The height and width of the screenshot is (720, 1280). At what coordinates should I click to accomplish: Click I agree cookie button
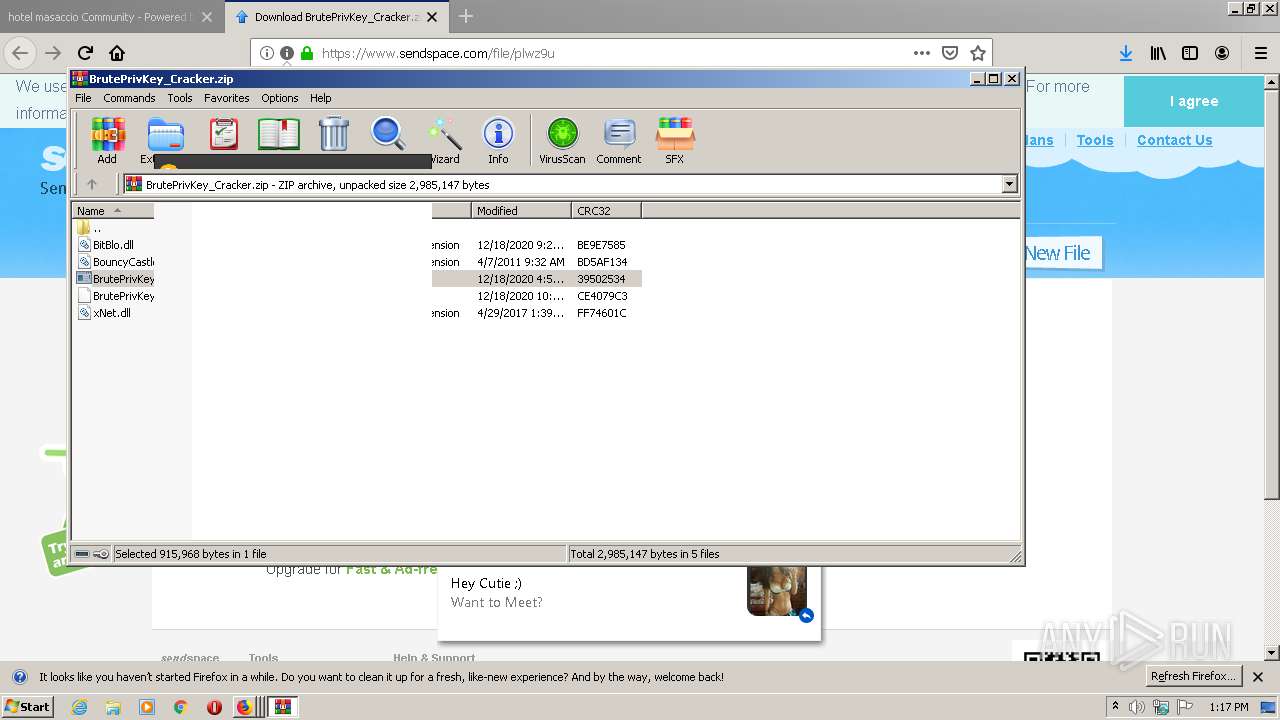point(1194,101)
